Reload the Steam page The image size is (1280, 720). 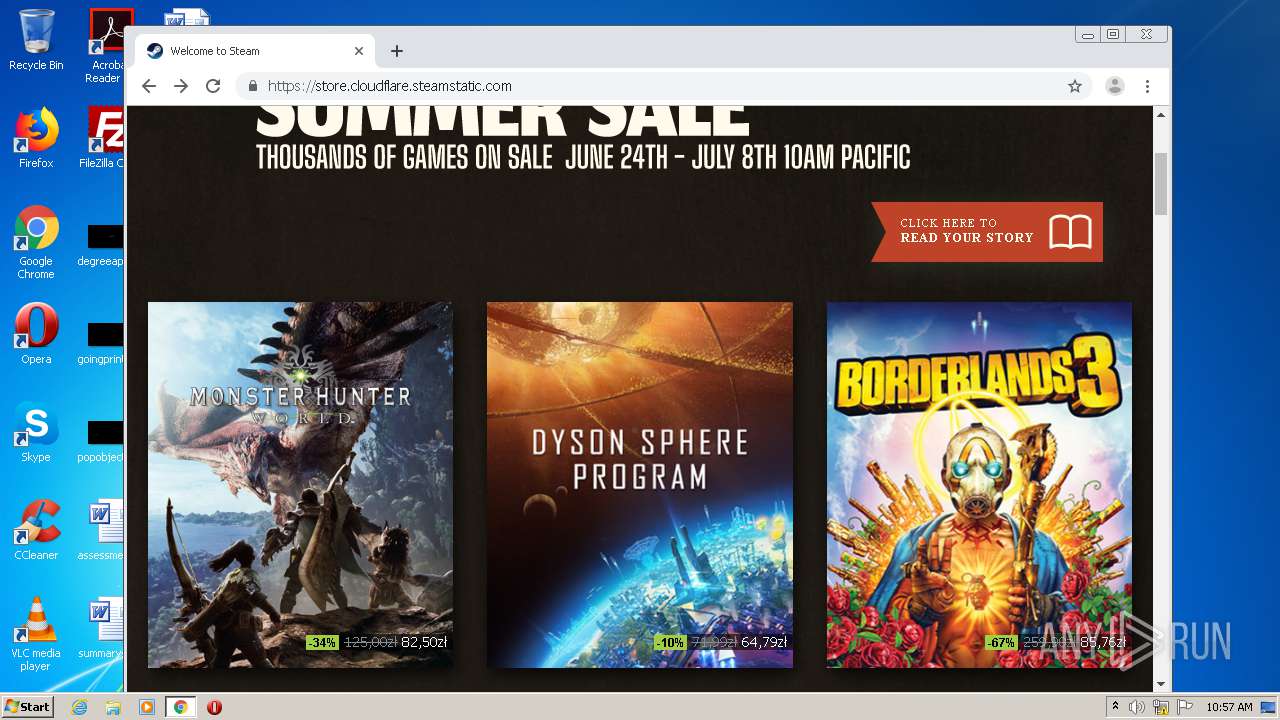(x=213, y=86)
